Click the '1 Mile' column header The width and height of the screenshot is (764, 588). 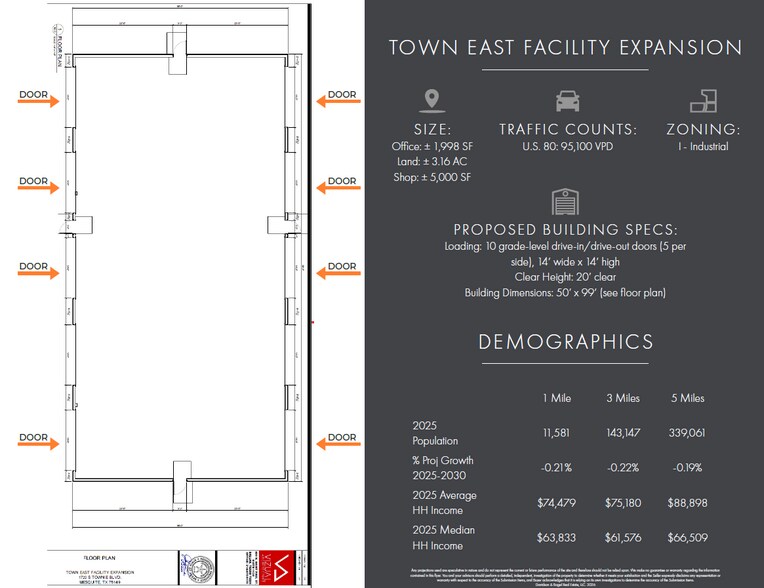tap(556, 398)
